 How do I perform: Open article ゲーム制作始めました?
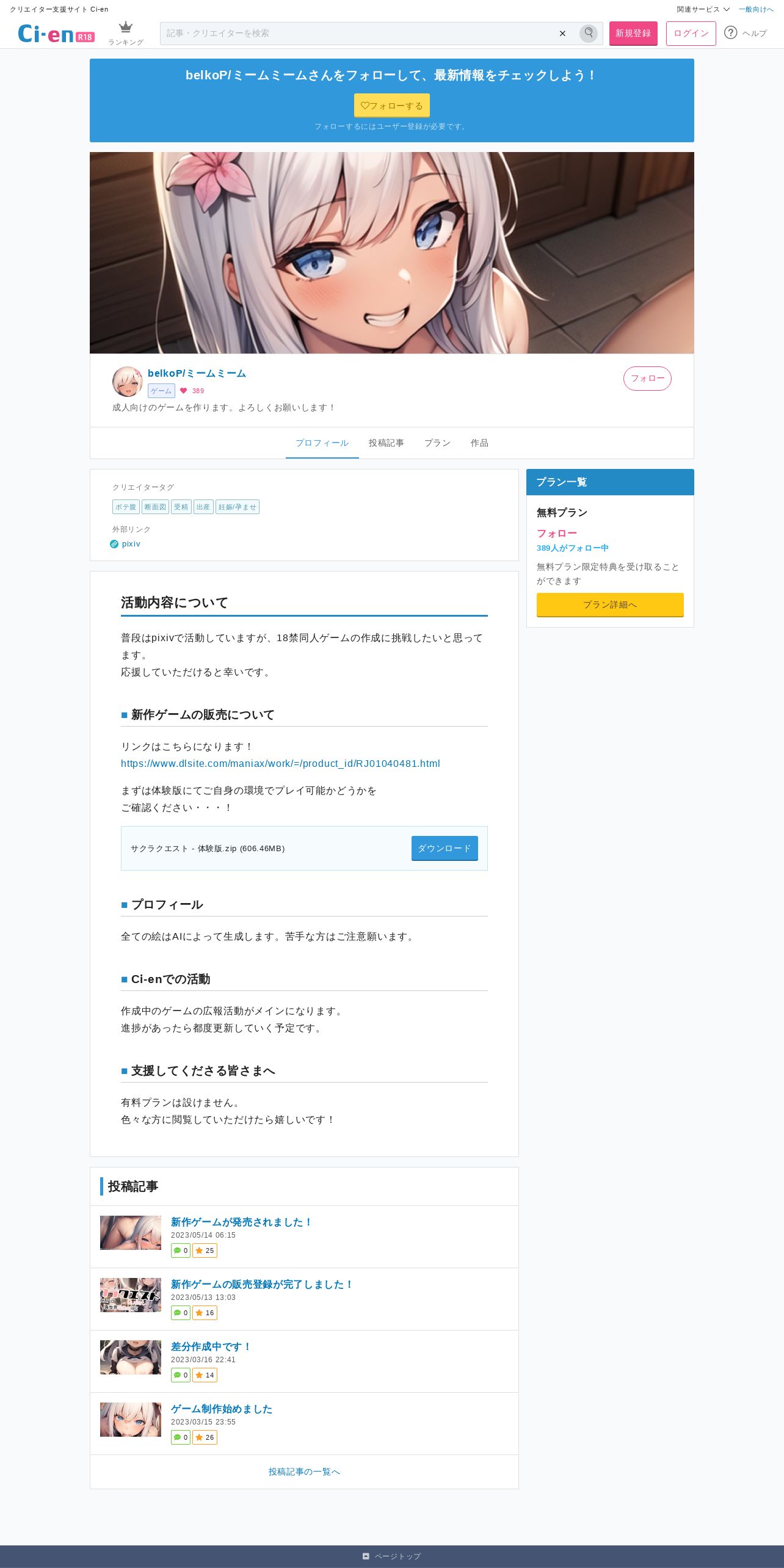click(222, 1409)
